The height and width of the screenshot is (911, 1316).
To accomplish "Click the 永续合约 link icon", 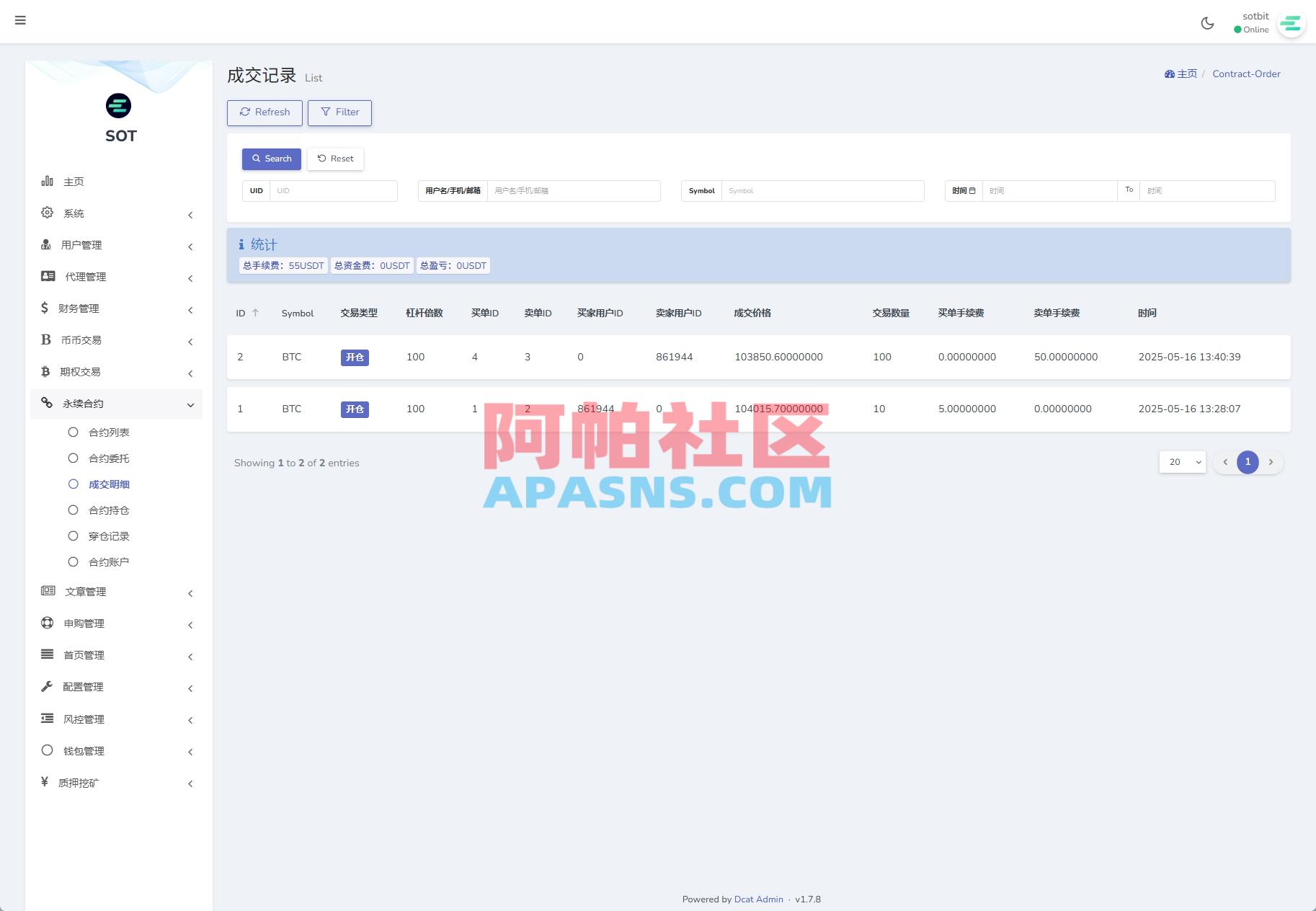I will coord(47,403).
